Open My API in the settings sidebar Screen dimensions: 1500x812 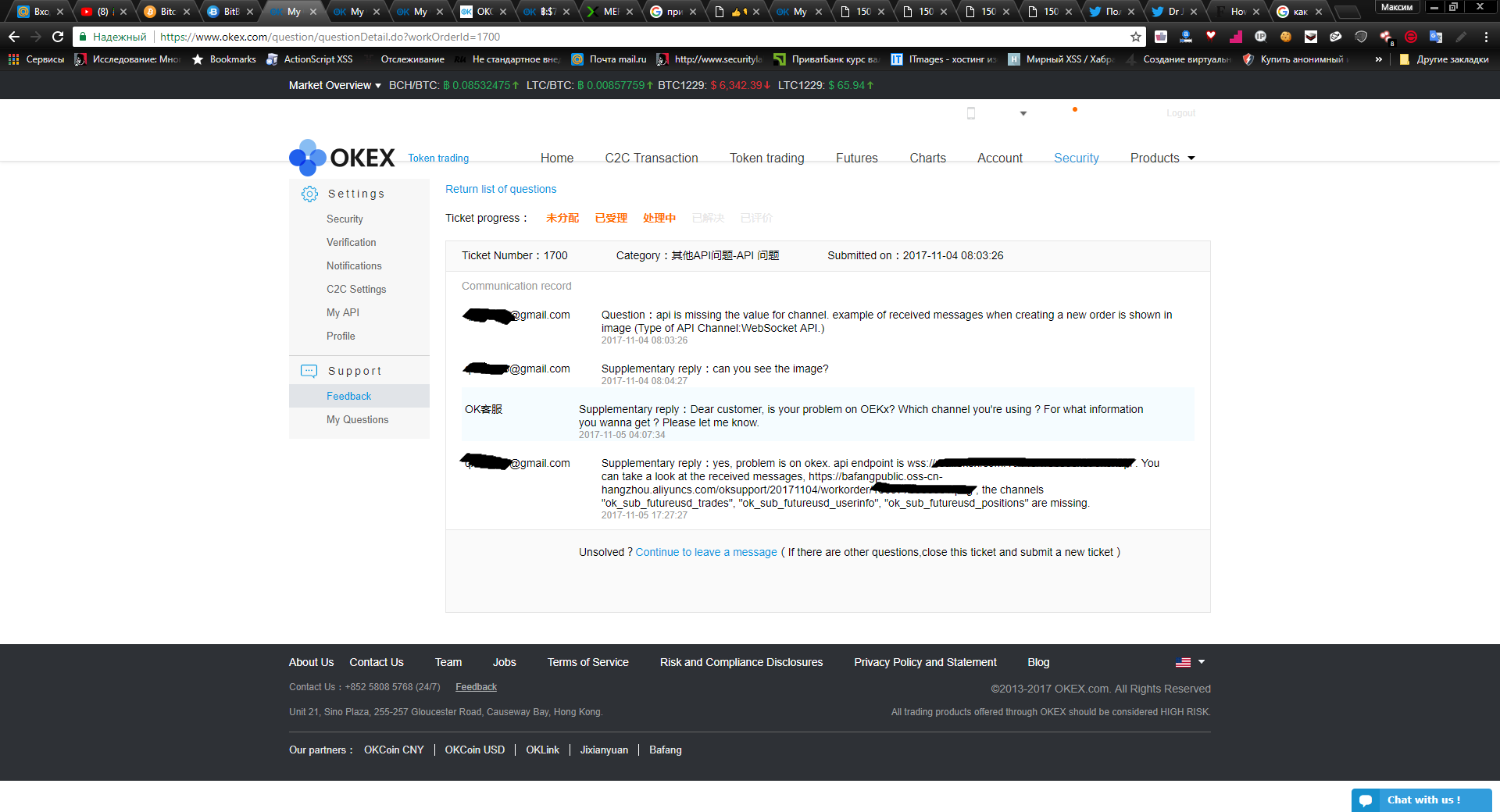tap(343, 312)
